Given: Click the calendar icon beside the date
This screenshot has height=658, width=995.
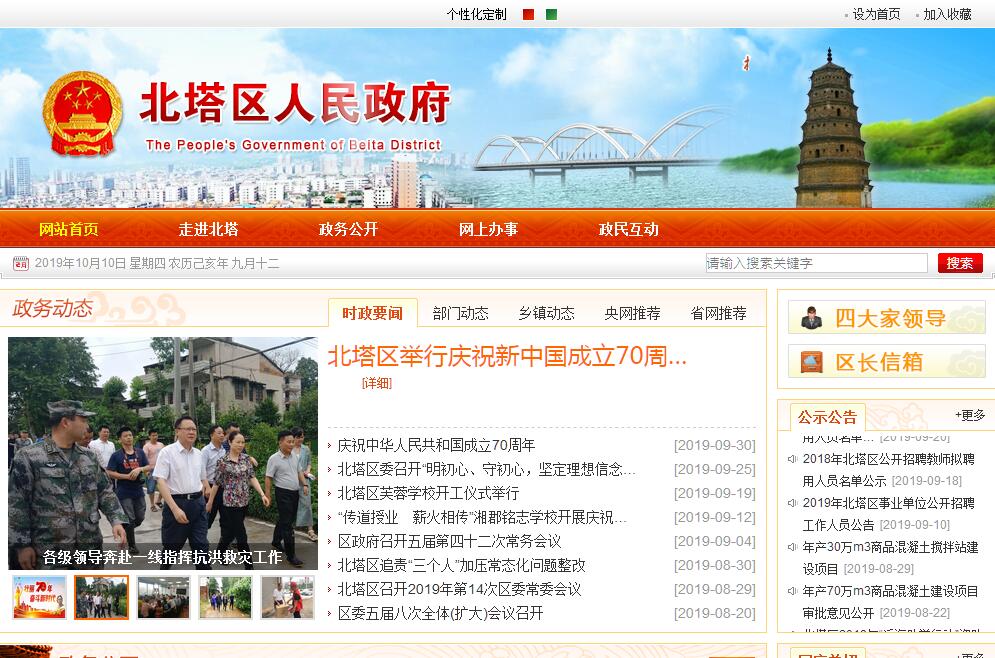Looking at the screenshot, I should 21,264.
